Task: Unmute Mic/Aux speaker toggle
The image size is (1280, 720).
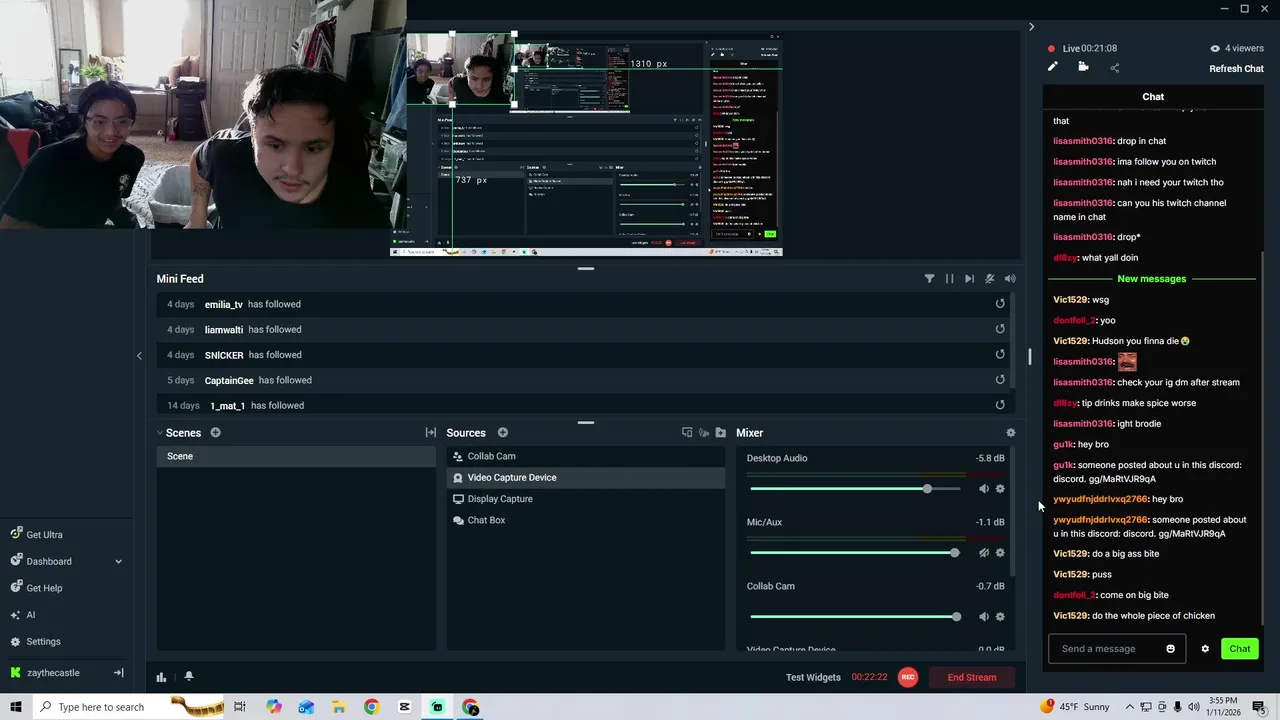Action: (x=984, y=553)
